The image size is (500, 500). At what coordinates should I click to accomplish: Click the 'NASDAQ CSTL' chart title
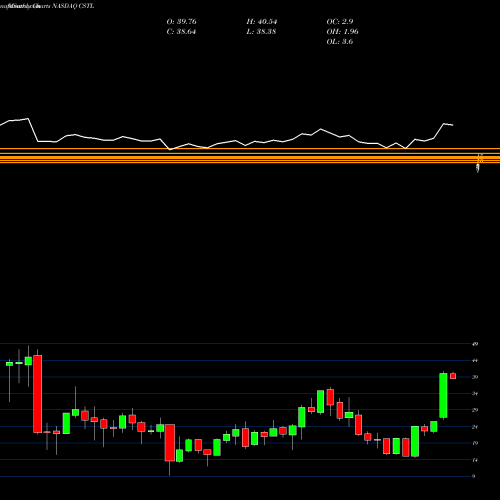(73, 6)
